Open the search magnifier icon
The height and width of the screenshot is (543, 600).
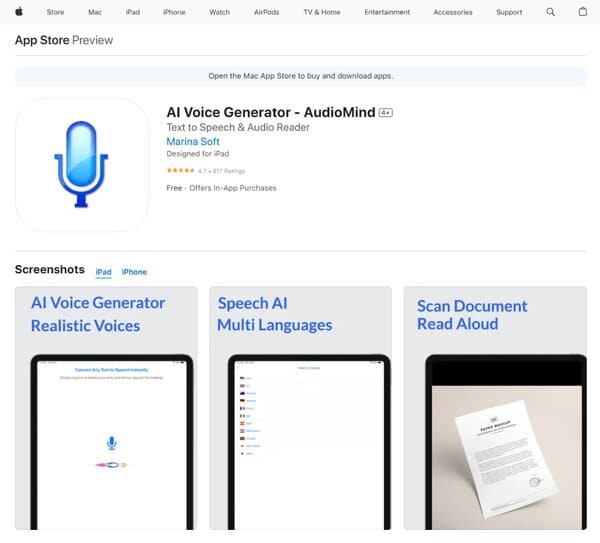[x=550, y=12]
